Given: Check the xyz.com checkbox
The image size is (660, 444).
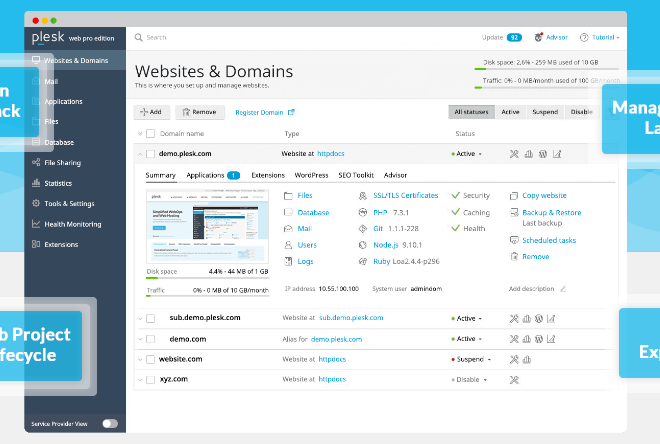Looking at the screenshot, I should (x=150, y=380).
